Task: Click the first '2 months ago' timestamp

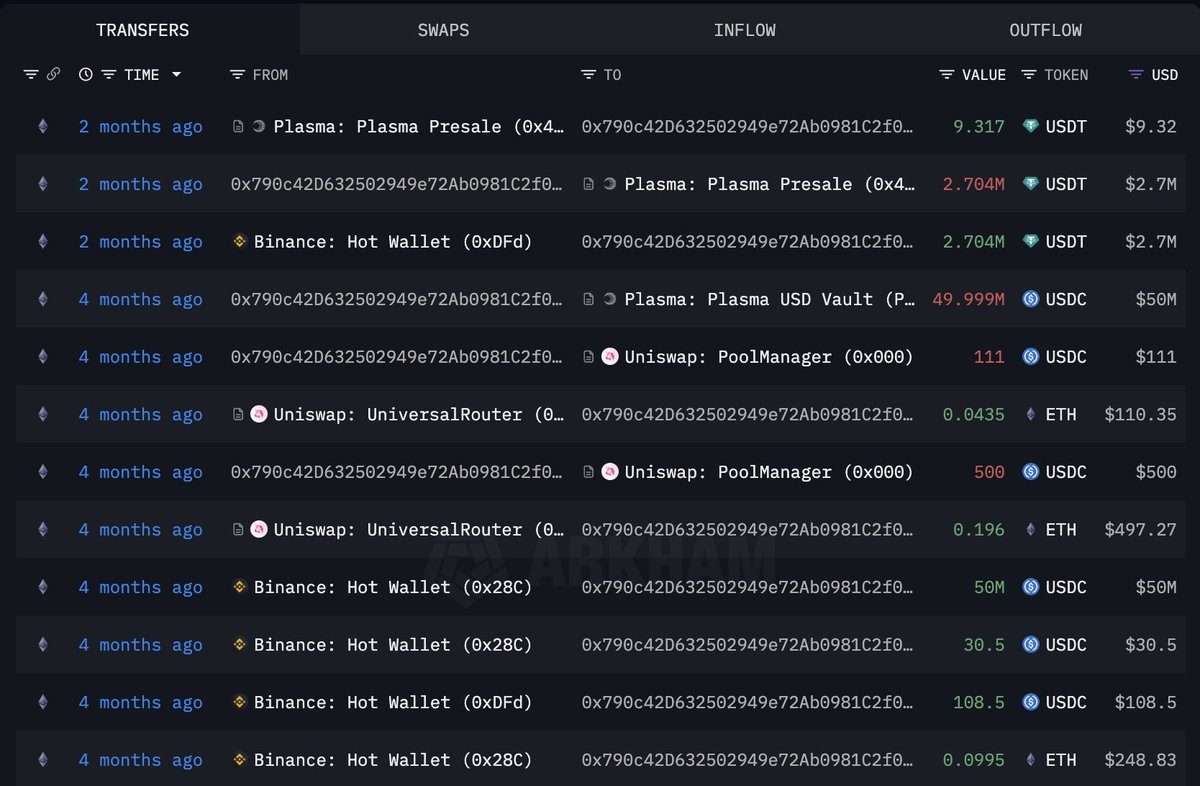Action: pos(140,127)
